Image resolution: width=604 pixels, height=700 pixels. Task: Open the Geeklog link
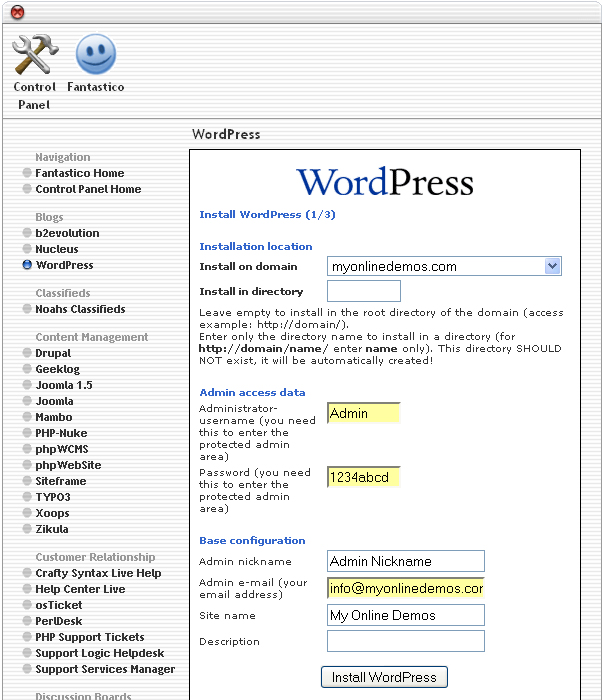[58, 369]
